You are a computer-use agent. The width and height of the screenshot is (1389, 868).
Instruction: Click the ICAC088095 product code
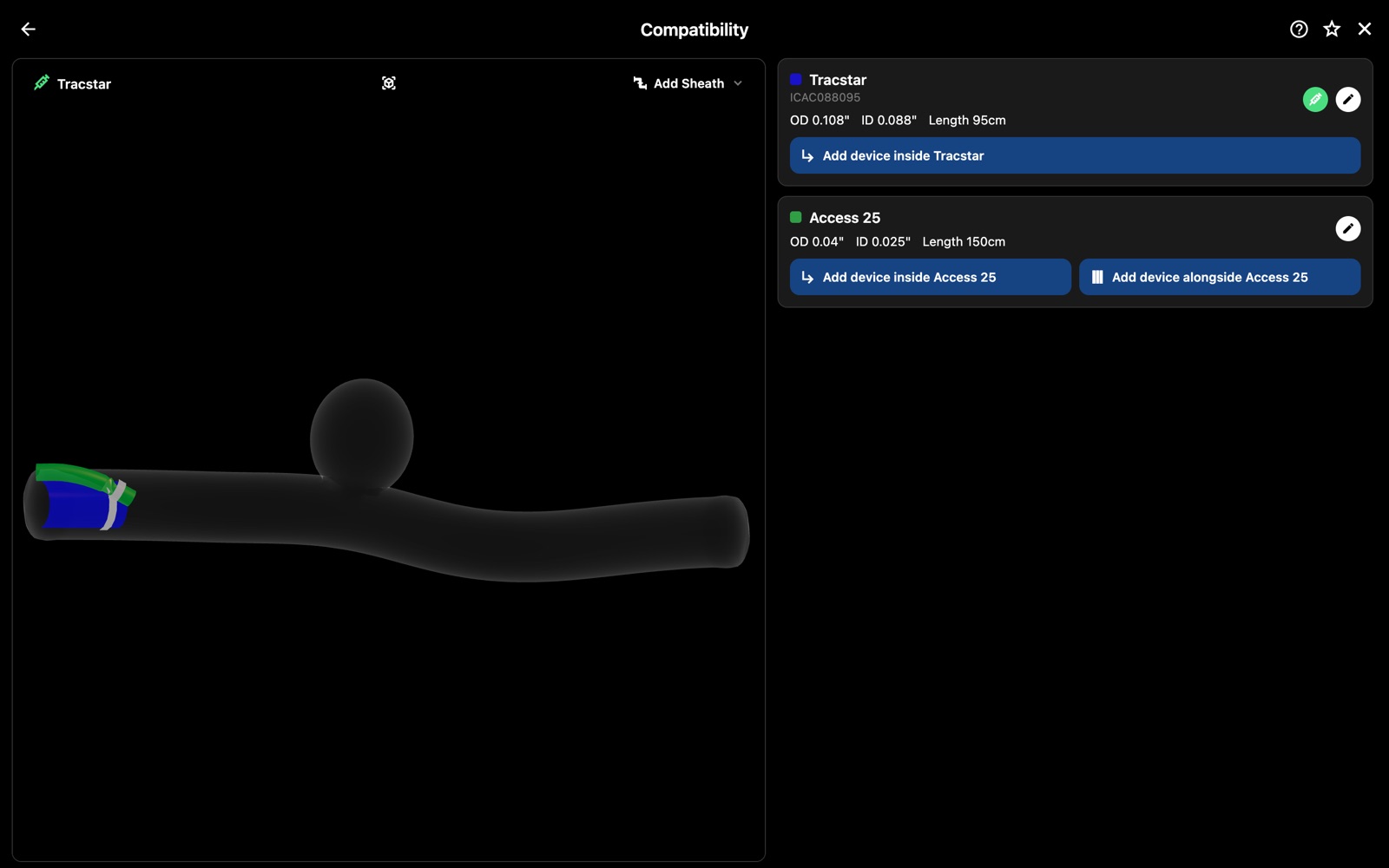(825, 98)
